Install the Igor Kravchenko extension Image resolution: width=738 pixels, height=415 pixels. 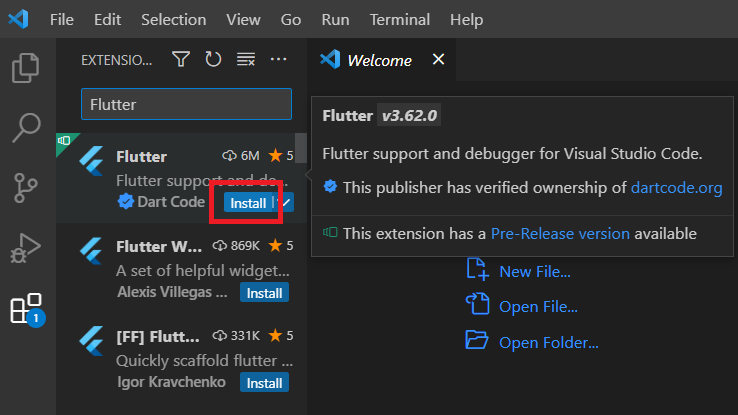click(264, 383)
